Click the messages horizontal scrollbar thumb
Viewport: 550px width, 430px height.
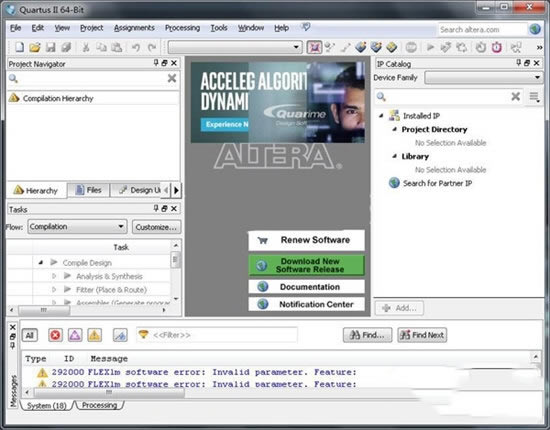pos(109,392)
